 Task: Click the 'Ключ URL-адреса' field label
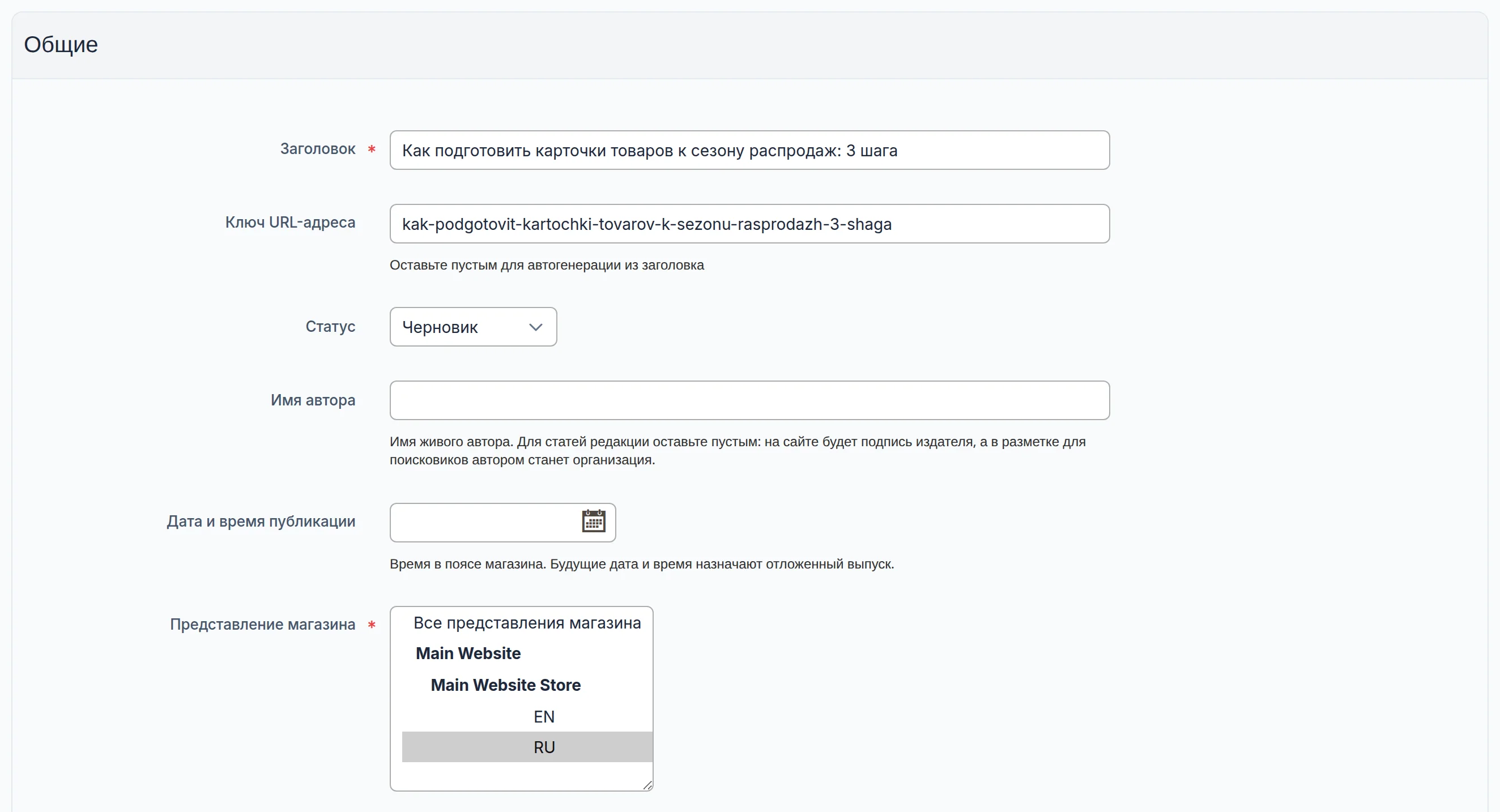[290, 223]
